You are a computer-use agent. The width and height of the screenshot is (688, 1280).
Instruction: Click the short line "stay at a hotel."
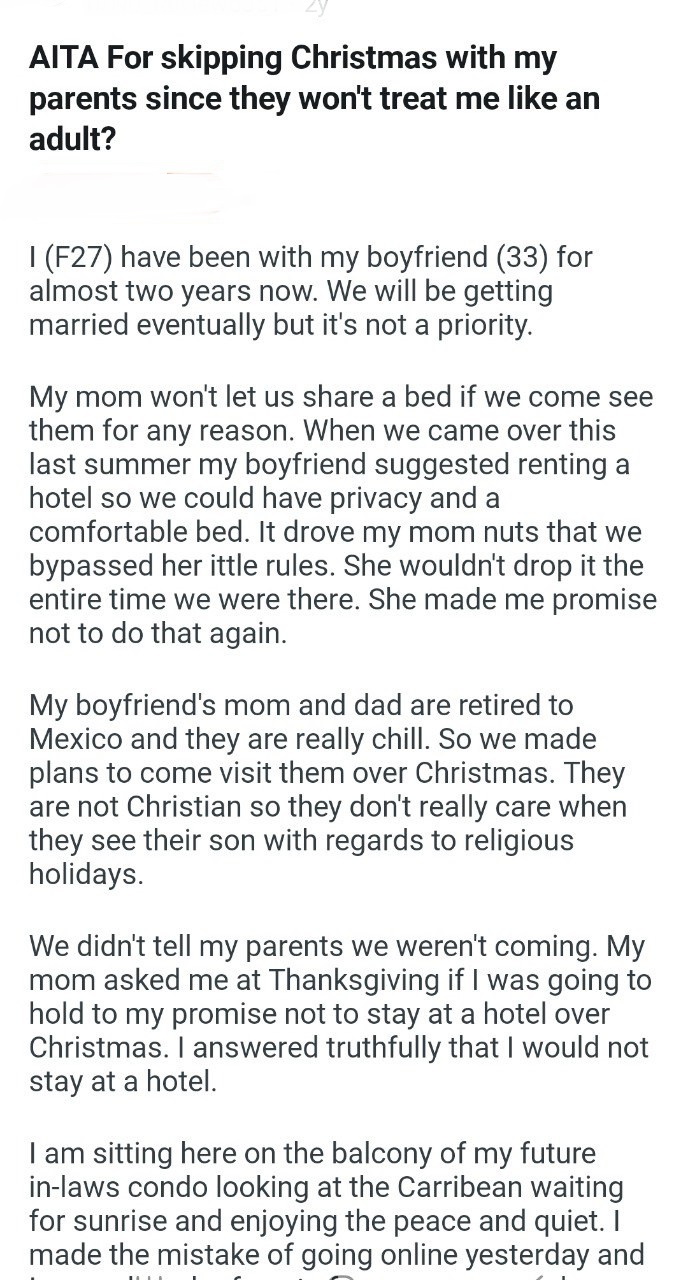122,1082
